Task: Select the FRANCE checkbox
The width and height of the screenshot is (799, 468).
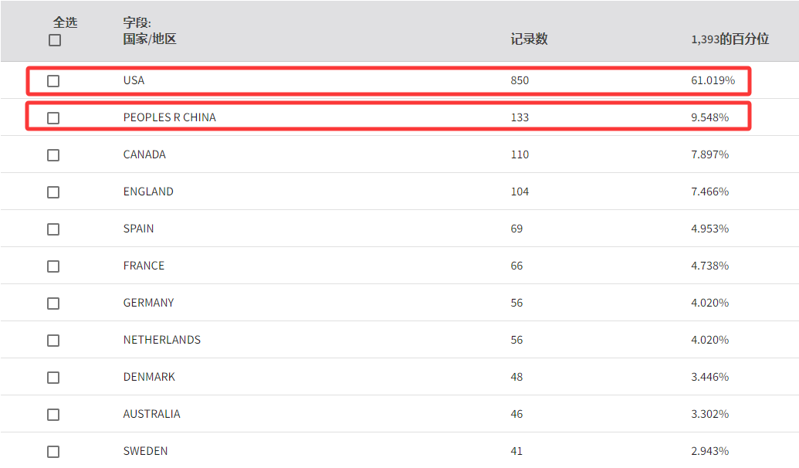Action: click(x=53, y=266)
